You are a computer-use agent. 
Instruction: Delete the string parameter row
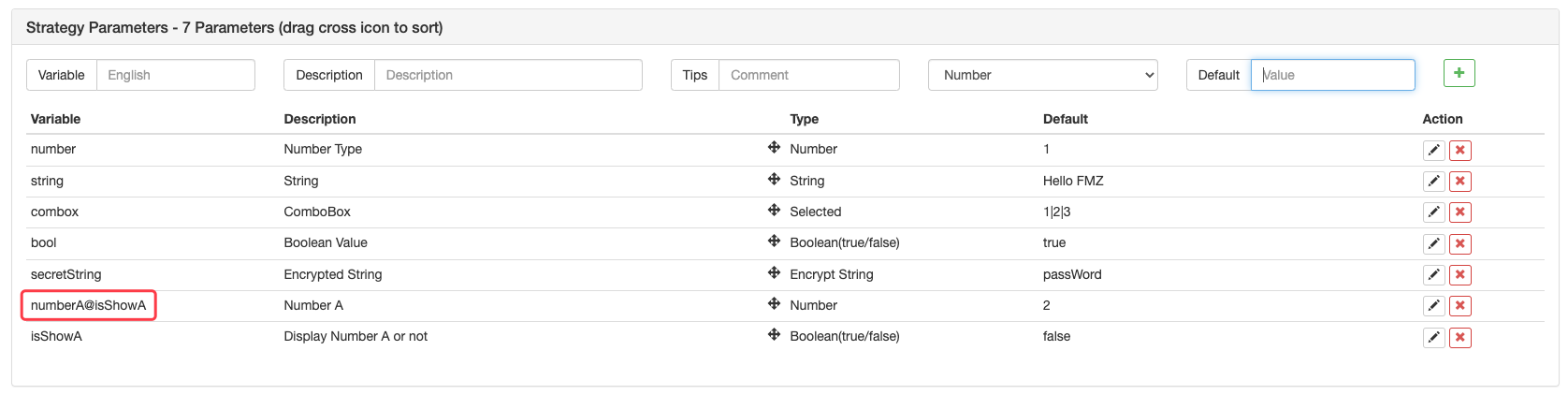tap(1459, 182)
